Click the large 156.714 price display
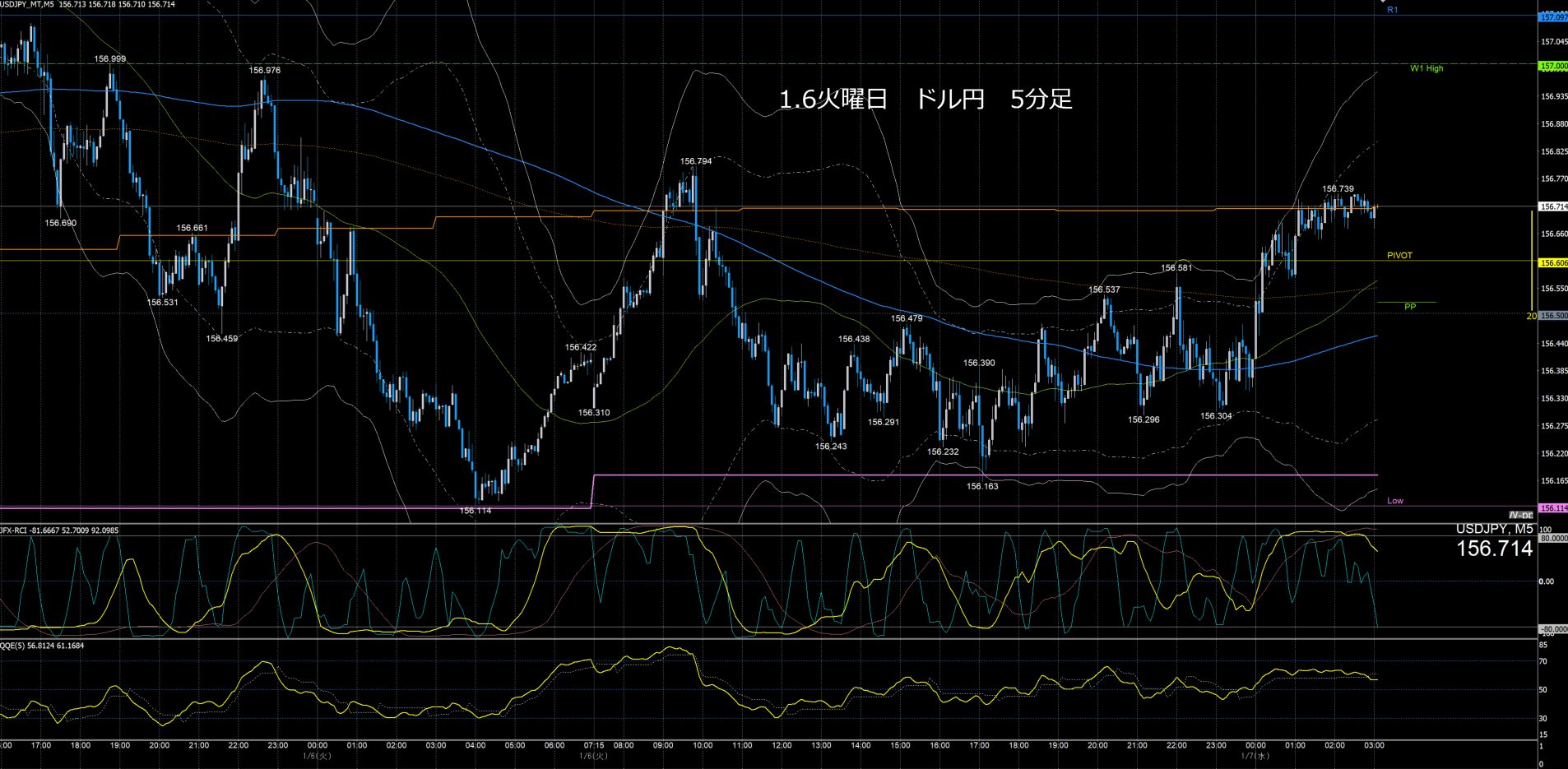Image resolution: width=1568 pixels, height=769 pixels. coord(1494,549)
